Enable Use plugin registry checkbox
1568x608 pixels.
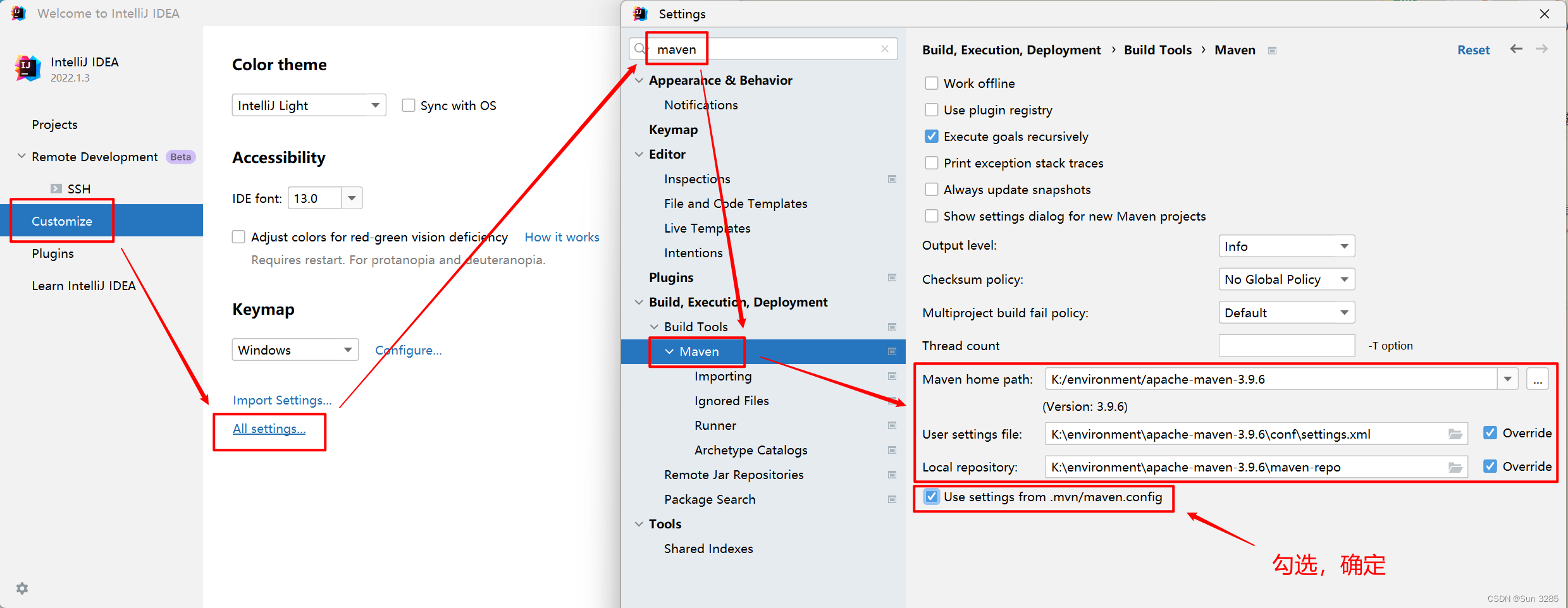[931, 110]
